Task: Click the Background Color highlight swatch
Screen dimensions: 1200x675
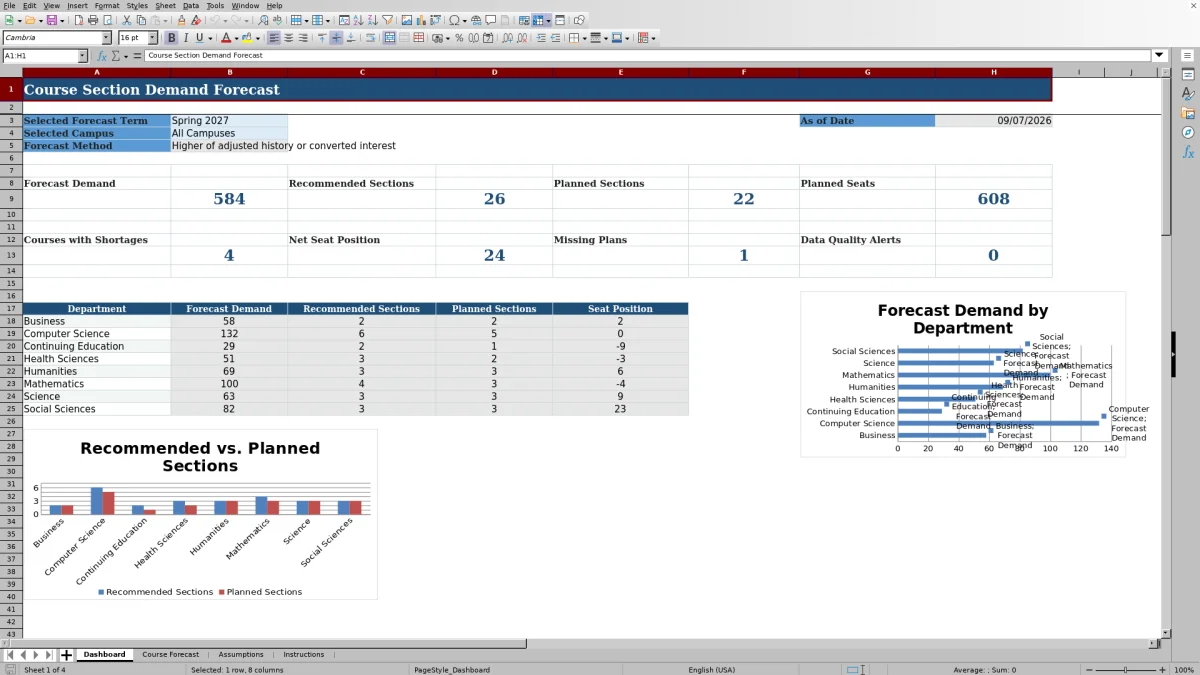Action: coord(246,38)
